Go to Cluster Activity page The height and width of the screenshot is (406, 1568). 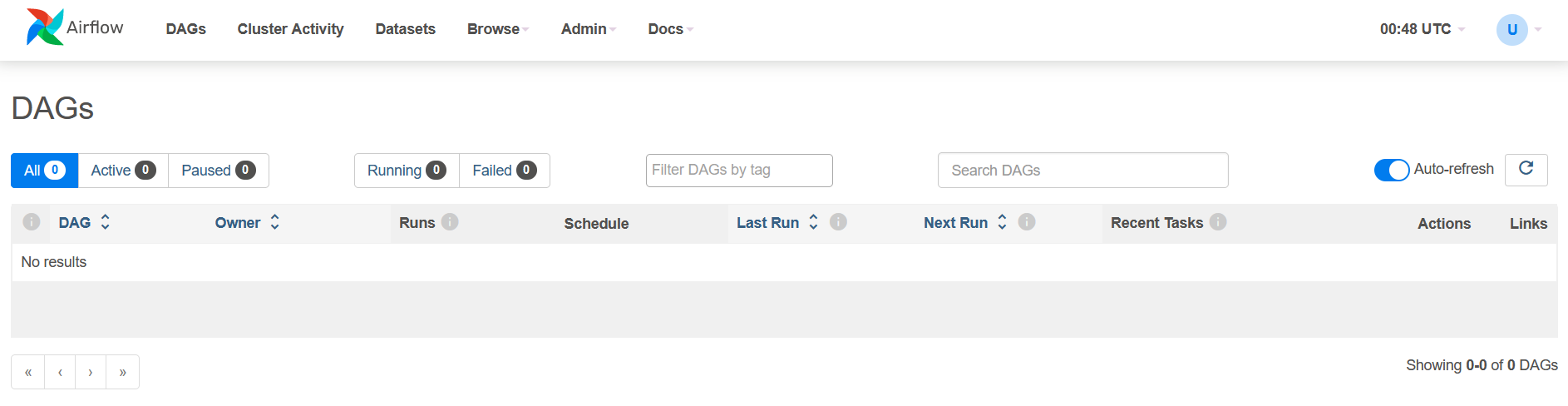point(290,29)
